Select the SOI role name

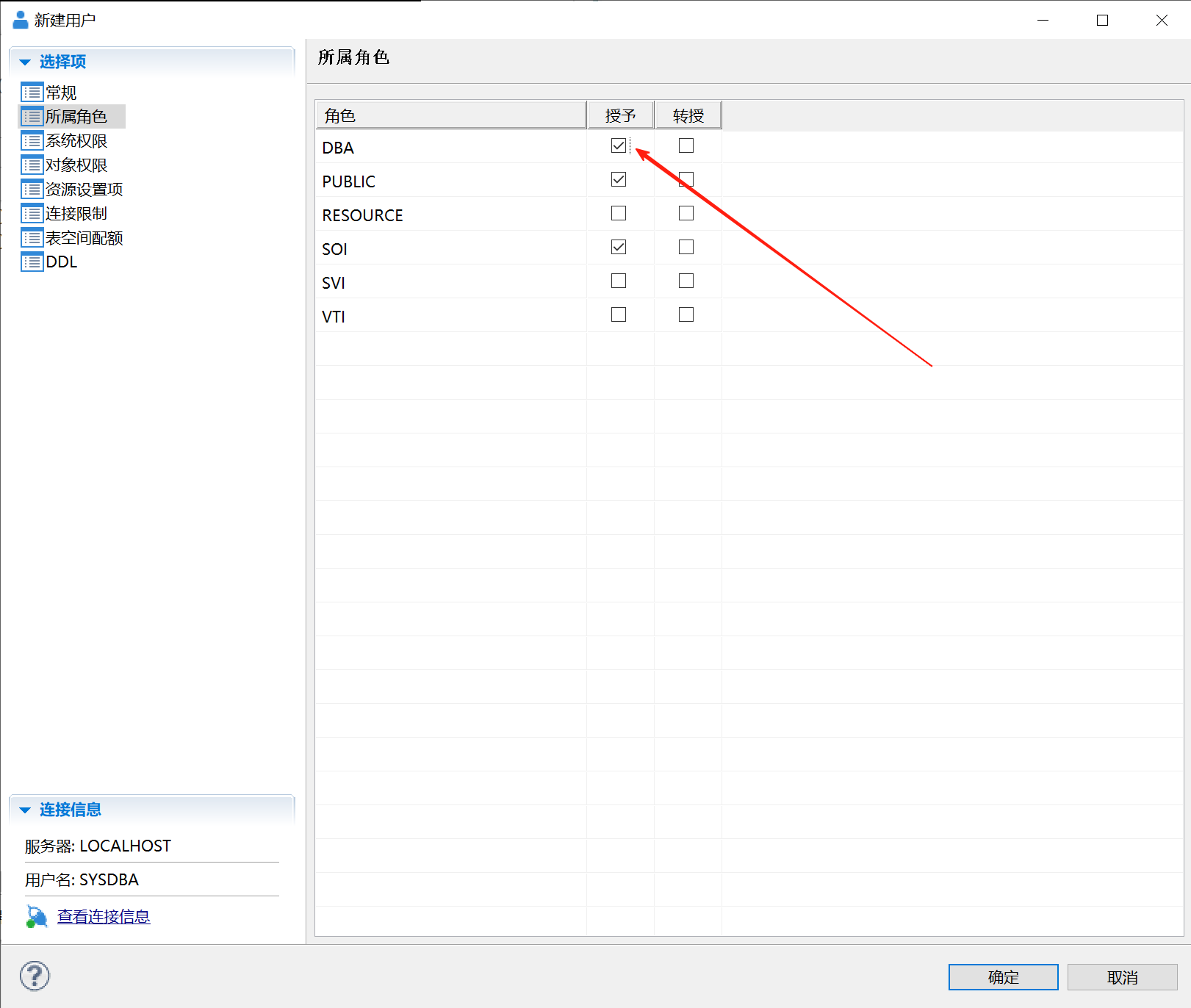coord(335,249)
